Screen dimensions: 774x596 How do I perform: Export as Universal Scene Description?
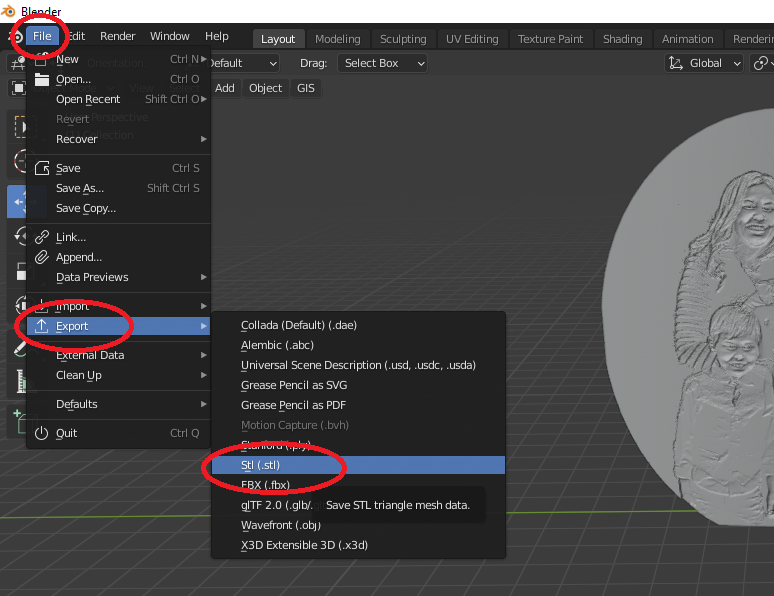(358, 365)
